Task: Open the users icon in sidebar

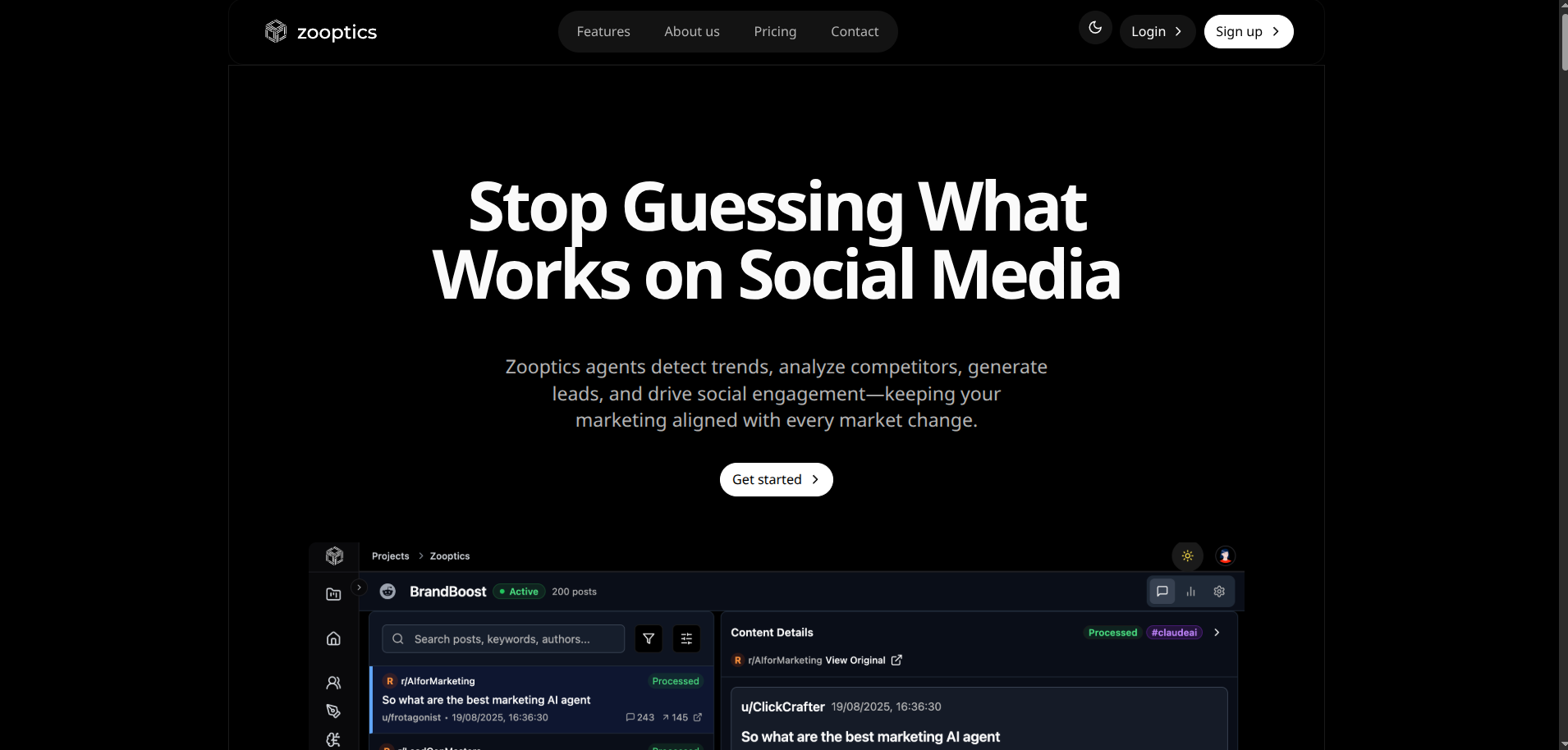Action: coord(333,683)
